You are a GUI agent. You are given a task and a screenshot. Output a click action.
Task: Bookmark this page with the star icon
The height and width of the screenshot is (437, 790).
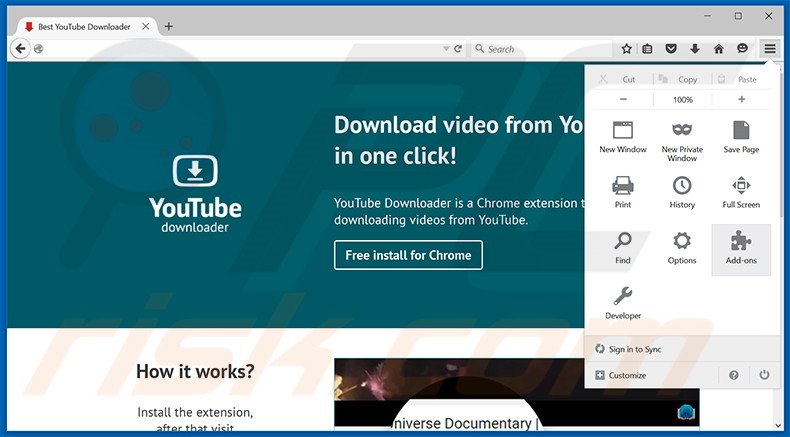(x=626, y=49)
